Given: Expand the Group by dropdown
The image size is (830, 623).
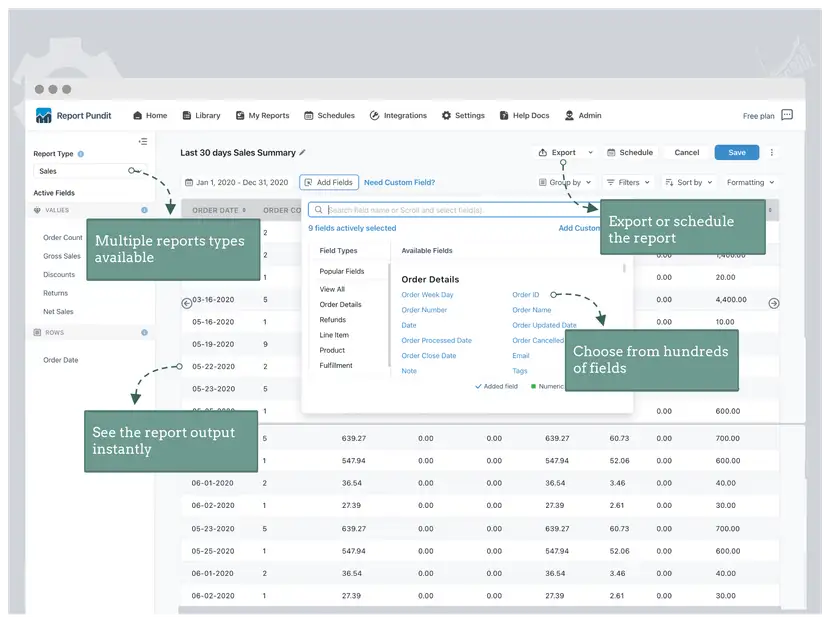Looking at the screenshot, I should [565, 183].
